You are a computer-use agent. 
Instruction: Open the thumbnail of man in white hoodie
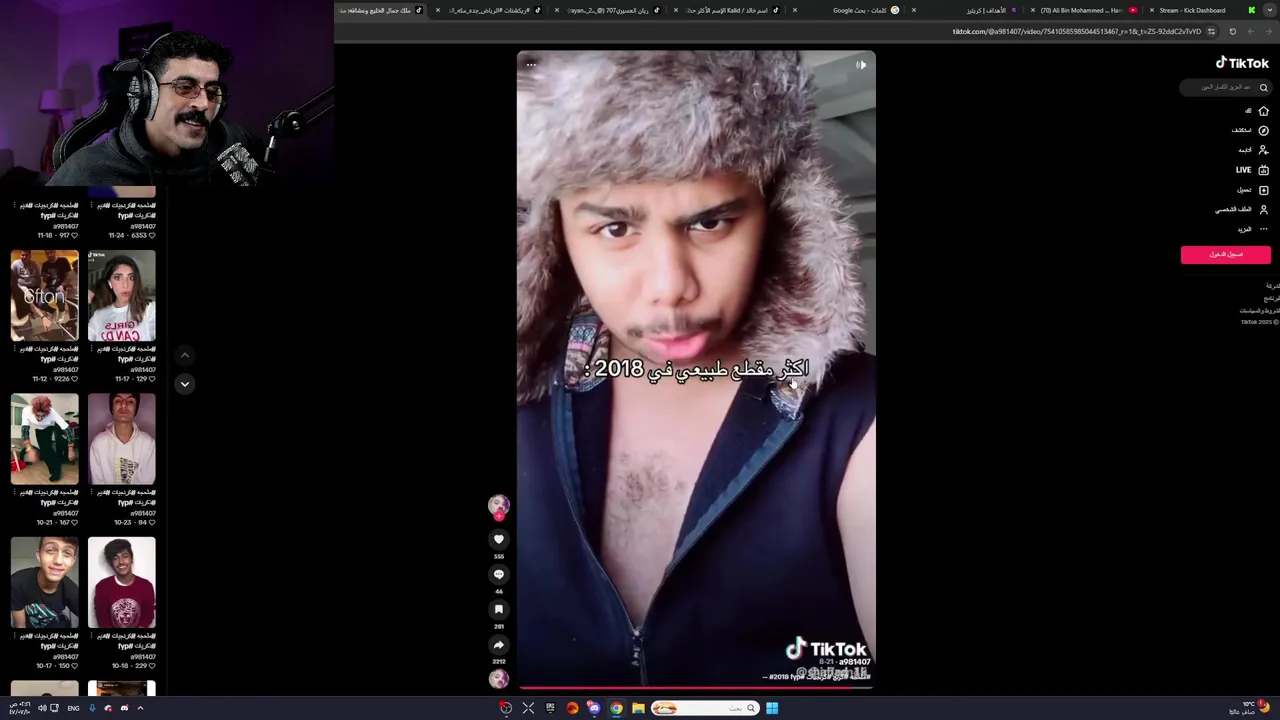[121, 439]
